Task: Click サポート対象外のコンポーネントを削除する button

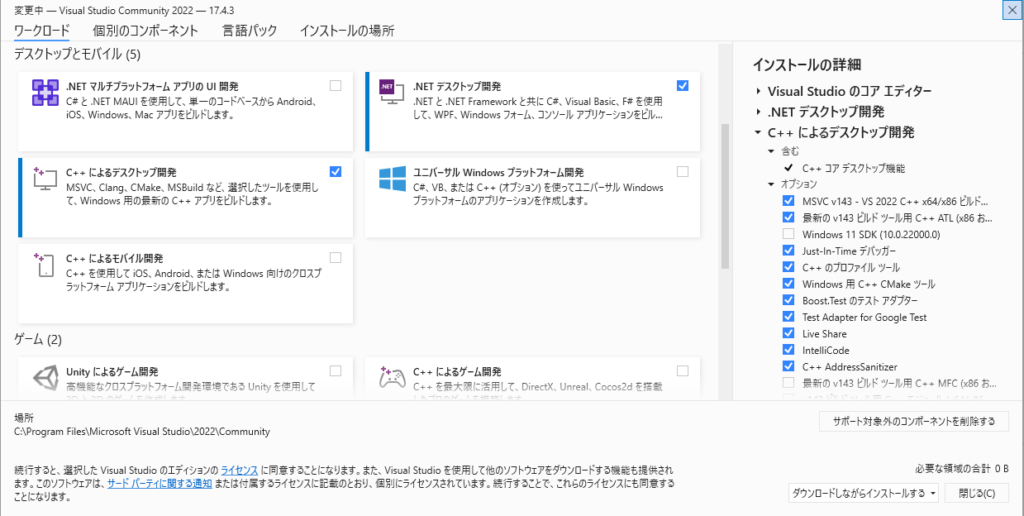Action: [x=914, y=421]
